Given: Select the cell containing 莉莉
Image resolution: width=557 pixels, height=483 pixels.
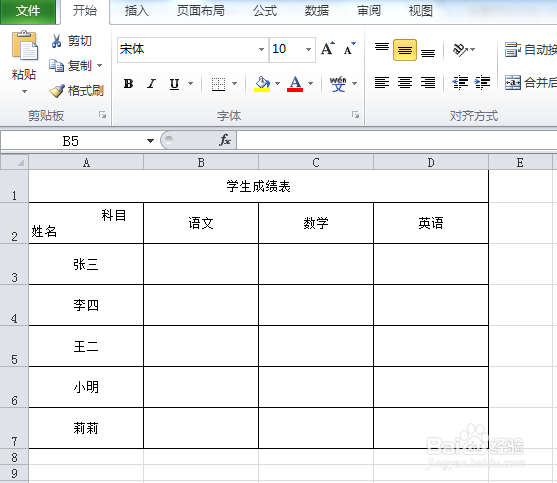Looking at the screenshot, I should [x=86, y=428].
